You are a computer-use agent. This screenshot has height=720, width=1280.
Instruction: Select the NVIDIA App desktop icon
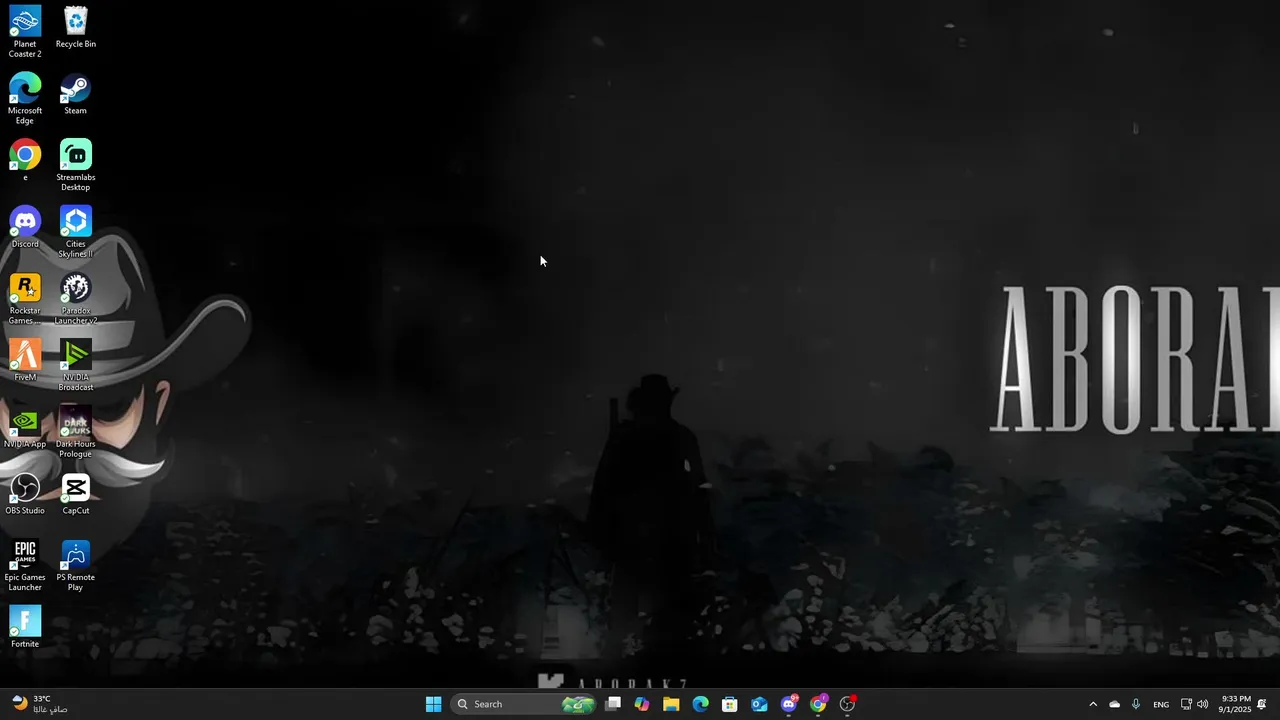point(25,427)
